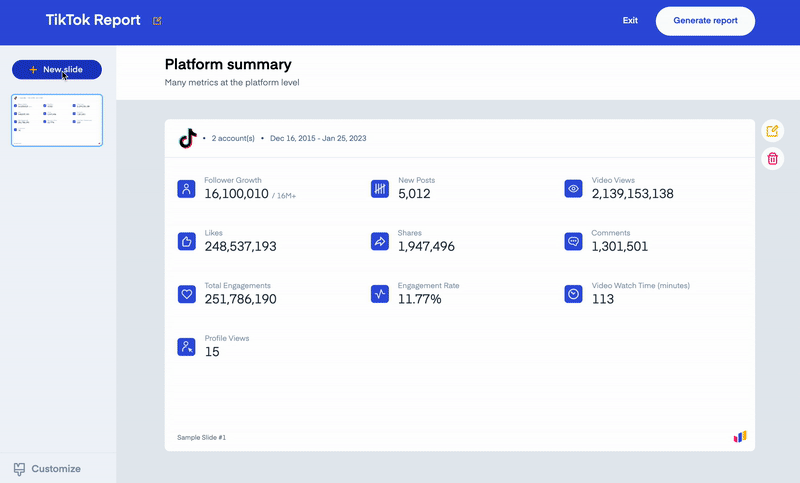Screen dimensions: 800x483
Task: Click the Comments speech bubble icon
Action: [573, 241]
